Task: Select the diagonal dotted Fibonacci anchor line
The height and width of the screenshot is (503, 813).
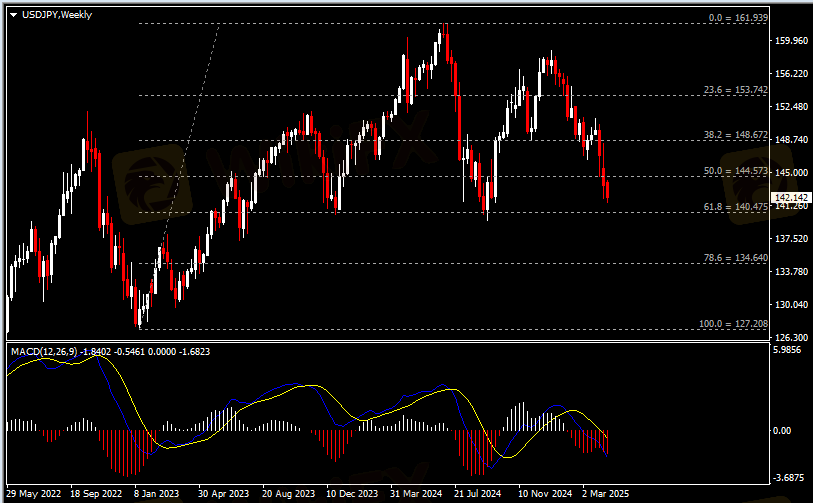Action: [x=179, y=176]
